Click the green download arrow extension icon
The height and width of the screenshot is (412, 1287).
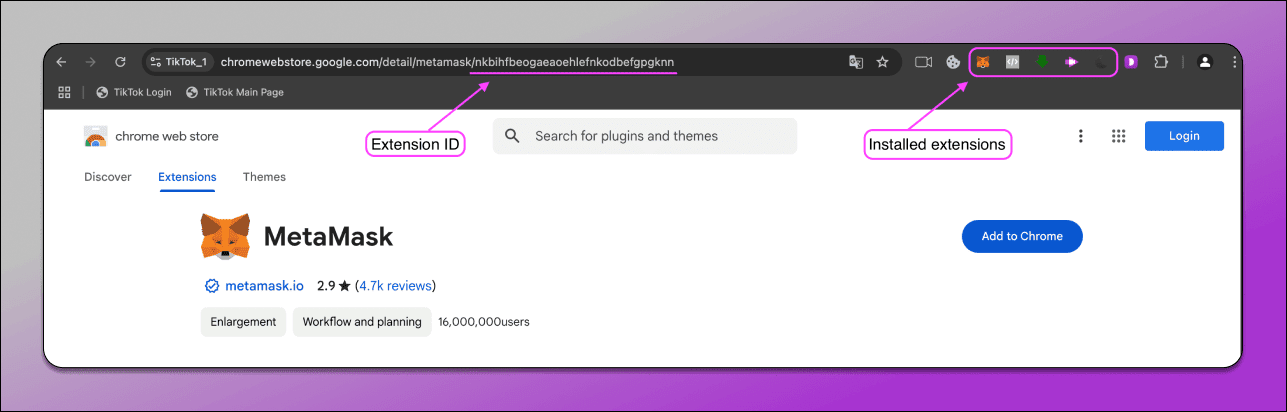1041,62
